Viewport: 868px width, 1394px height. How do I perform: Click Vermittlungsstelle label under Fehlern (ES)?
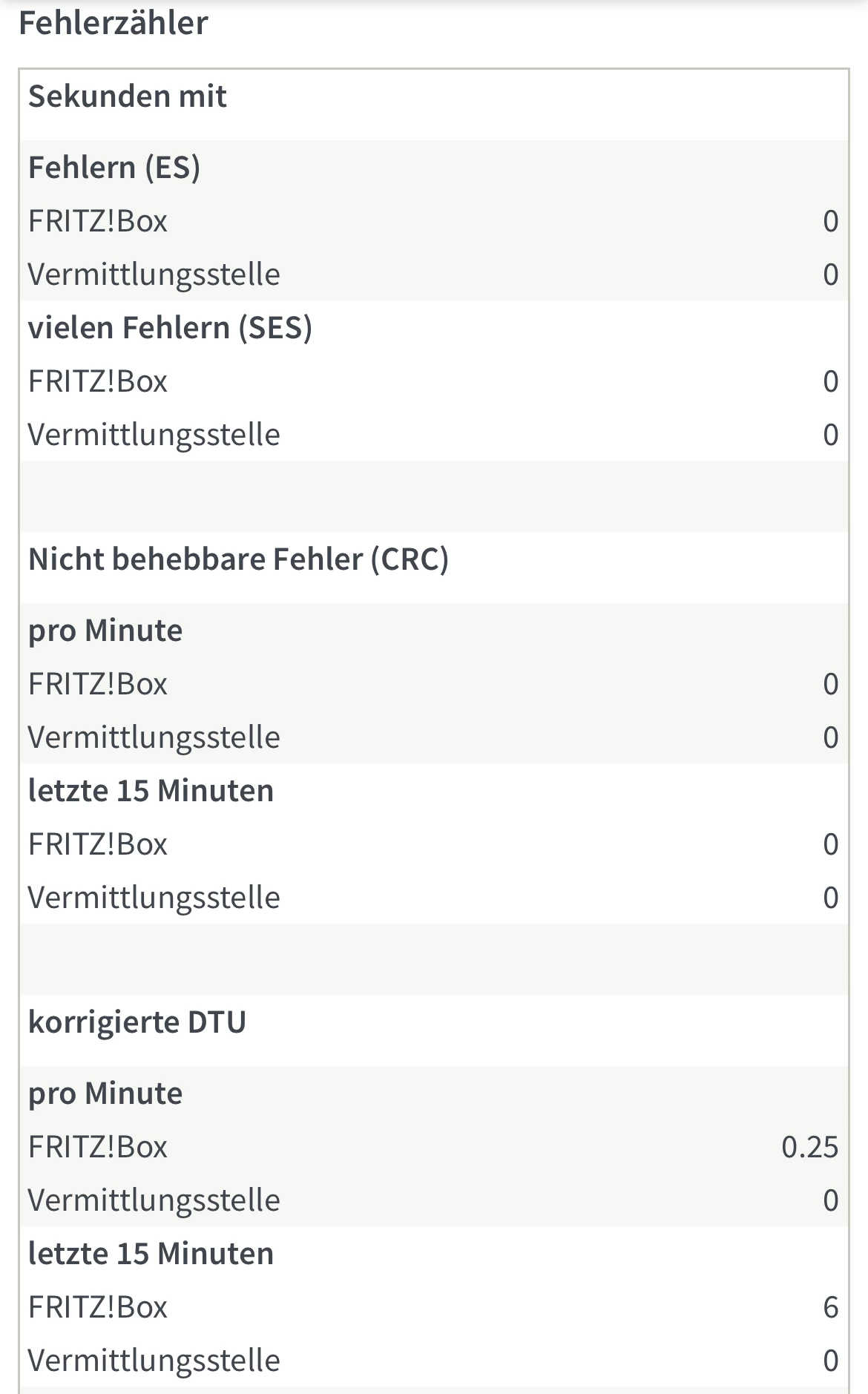154,274
